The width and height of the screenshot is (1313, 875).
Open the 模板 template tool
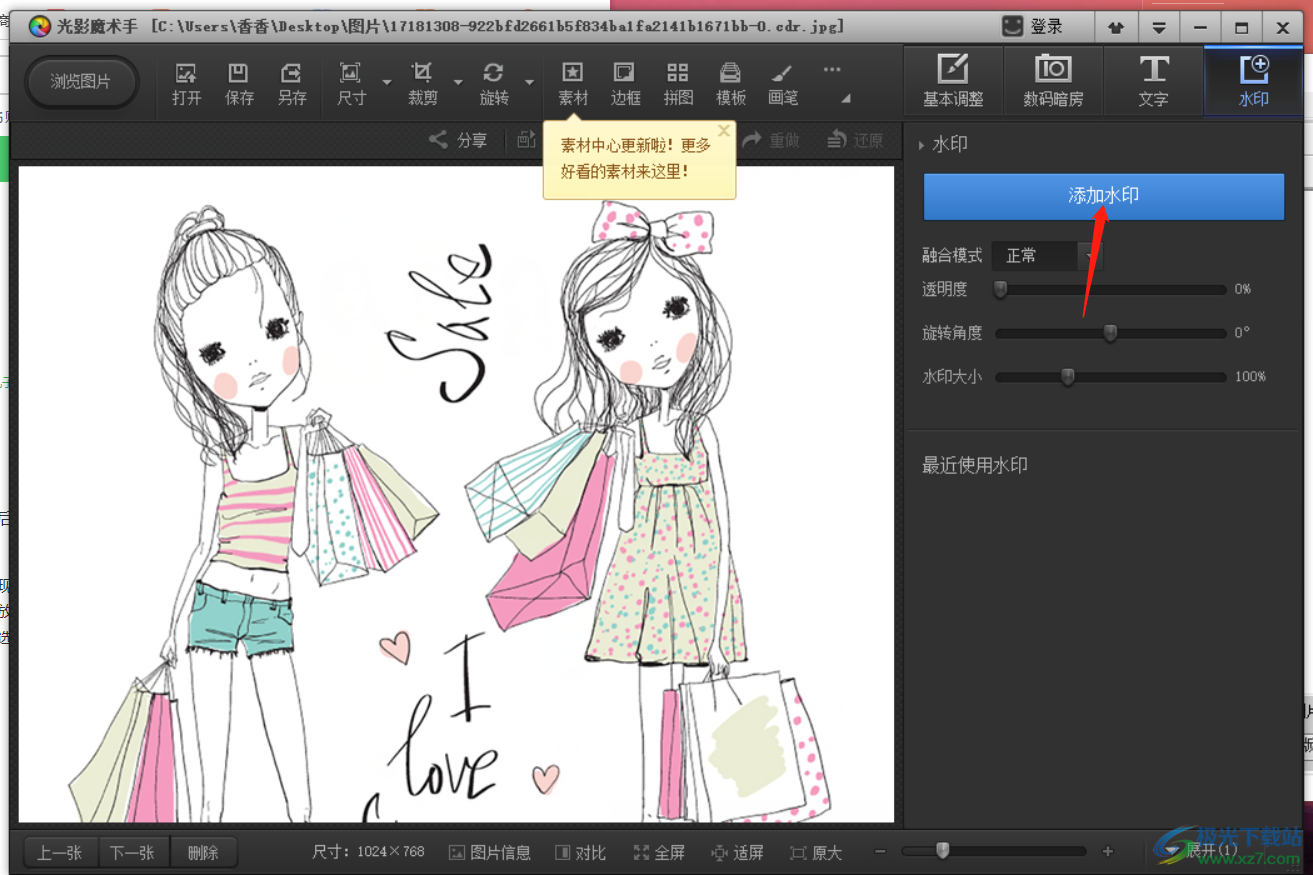point(731,84)
